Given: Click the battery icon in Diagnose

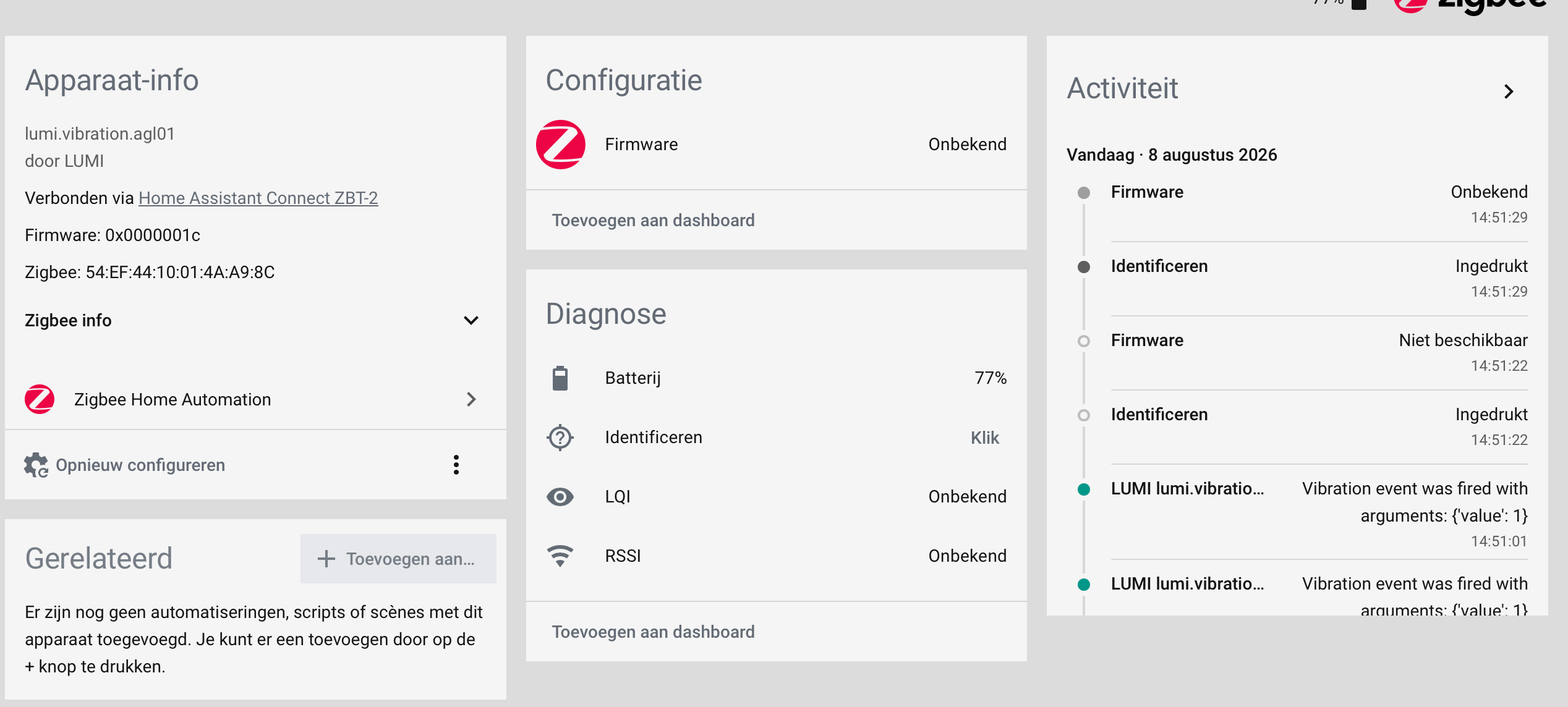Looking at the screenshot, I should [x=560, y=378].
